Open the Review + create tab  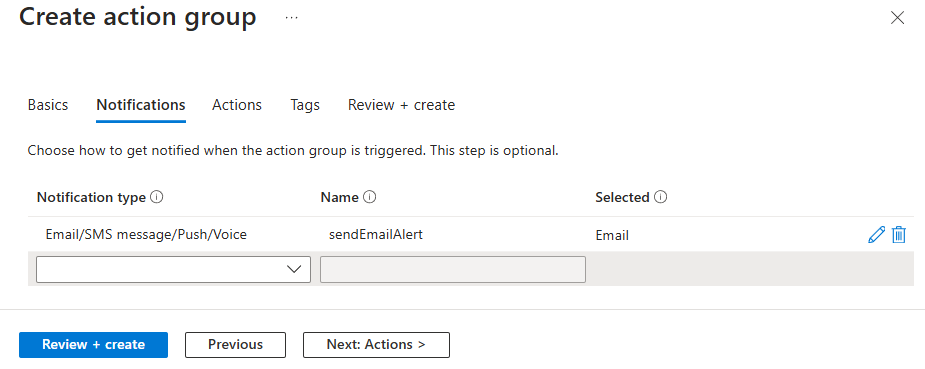(401, 105)
